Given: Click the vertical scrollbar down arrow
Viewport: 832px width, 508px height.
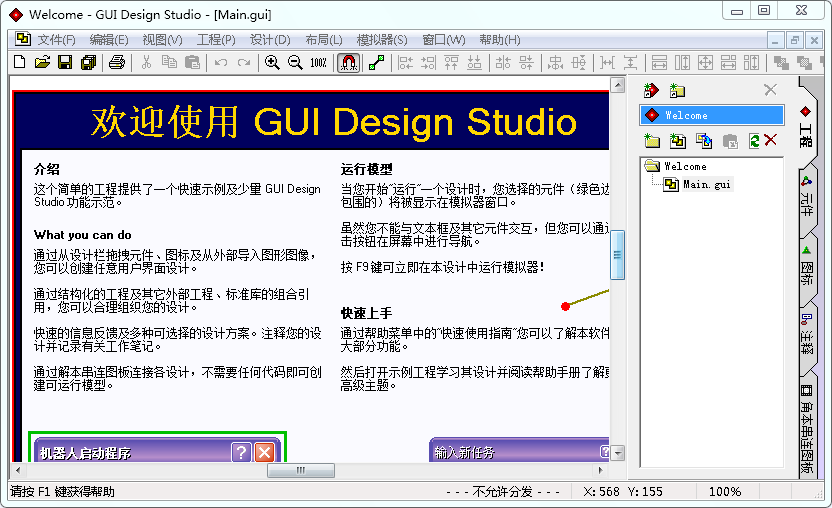Looking at the screenshot, I should [618, 453].
